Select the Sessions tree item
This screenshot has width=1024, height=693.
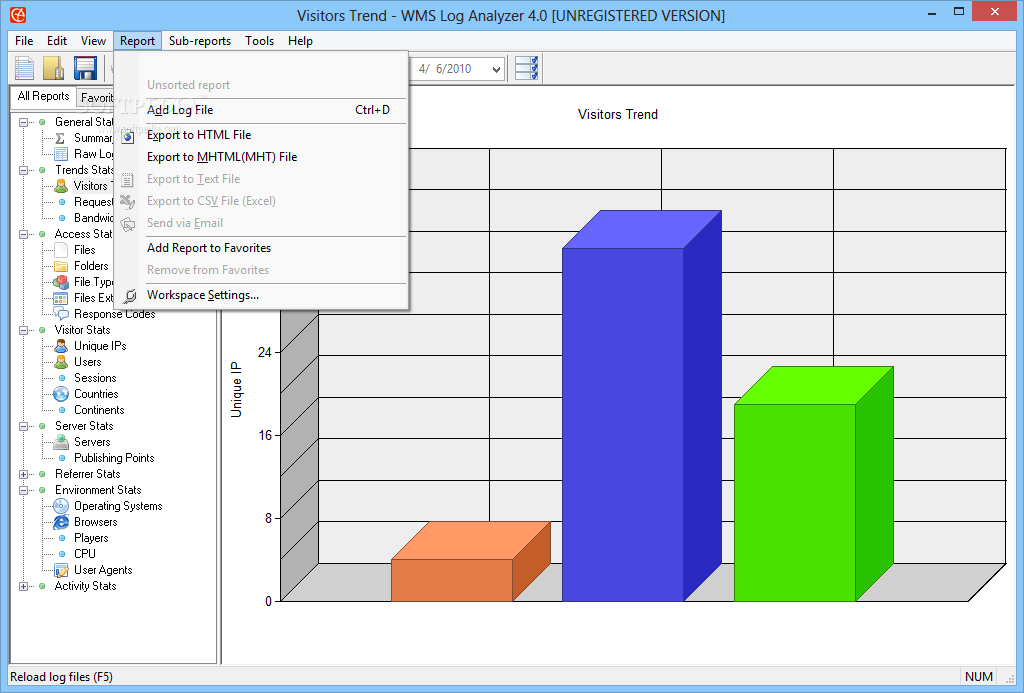[x=95, y=378]
